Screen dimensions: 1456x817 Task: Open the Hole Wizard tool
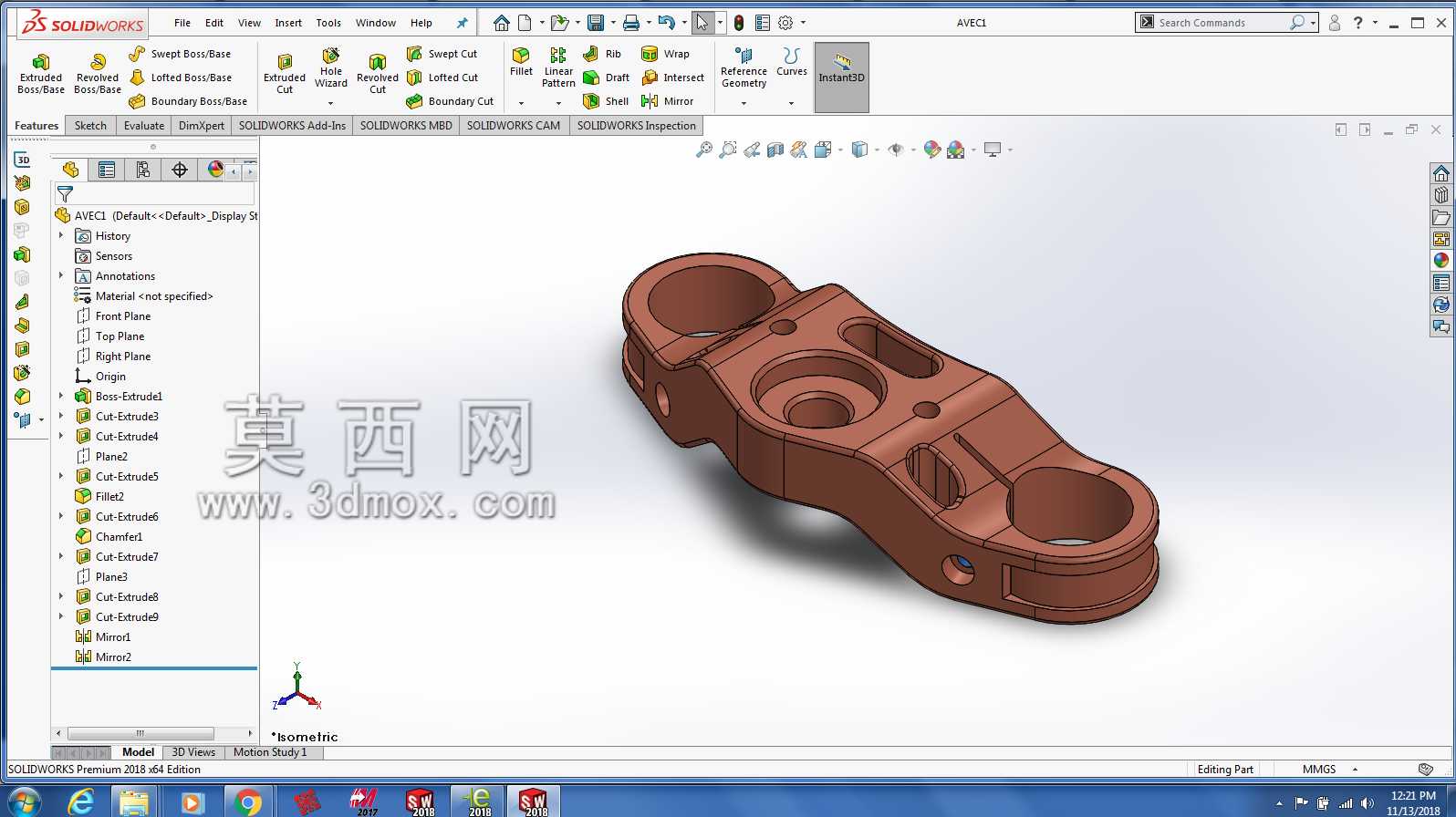[331, 67]
